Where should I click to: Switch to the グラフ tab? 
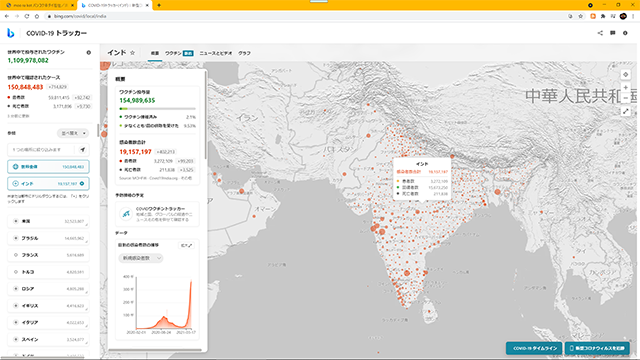tap(244, 53)
